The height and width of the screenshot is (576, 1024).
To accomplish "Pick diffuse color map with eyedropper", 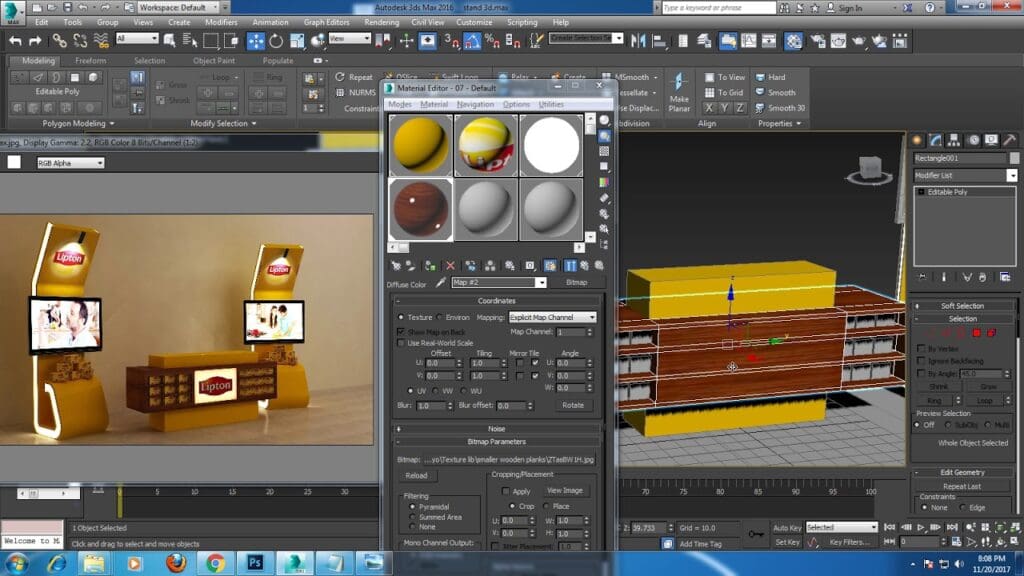I will coord(441,282).
